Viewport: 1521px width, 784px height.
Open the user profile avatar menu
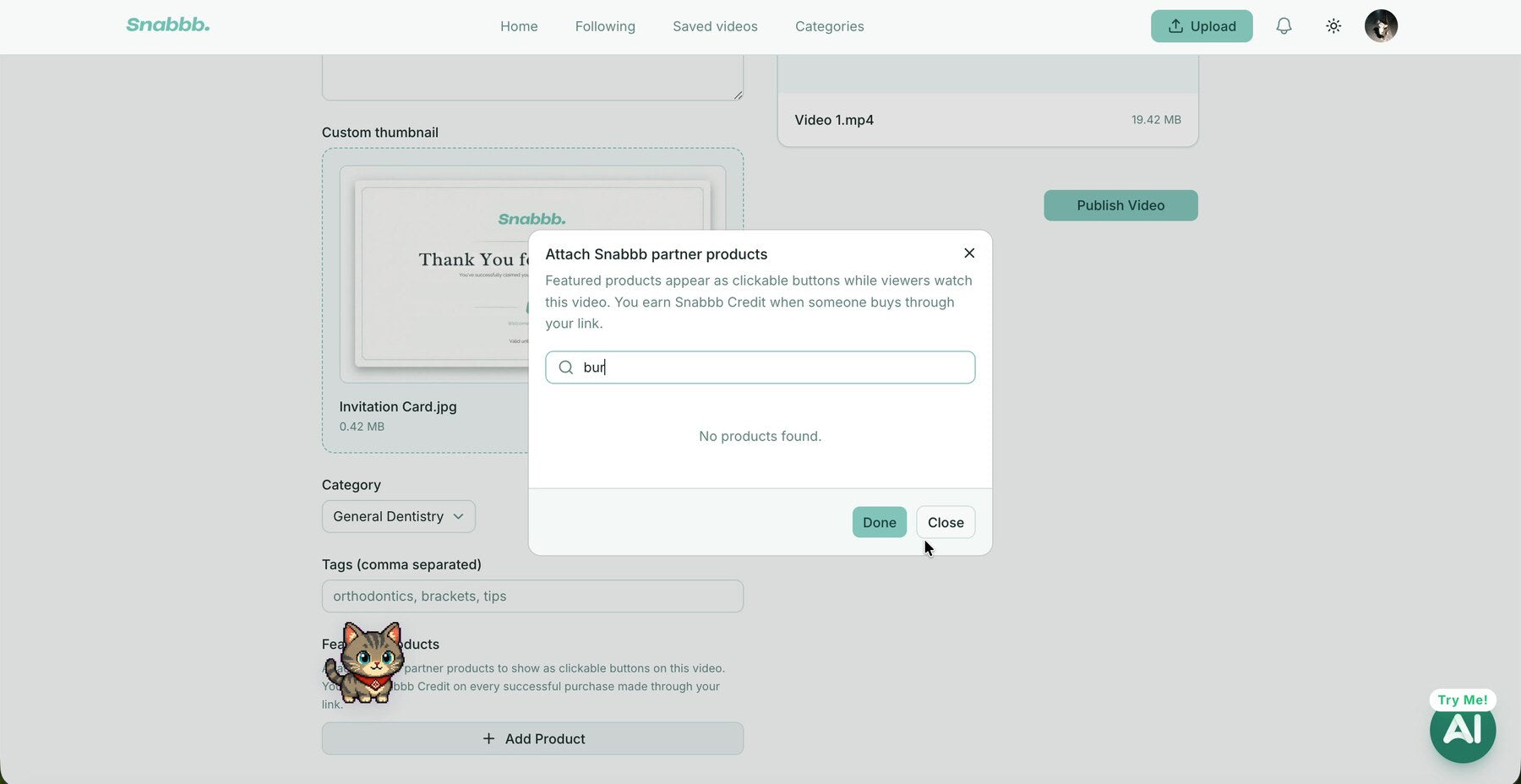click(x=1381, y=26)
